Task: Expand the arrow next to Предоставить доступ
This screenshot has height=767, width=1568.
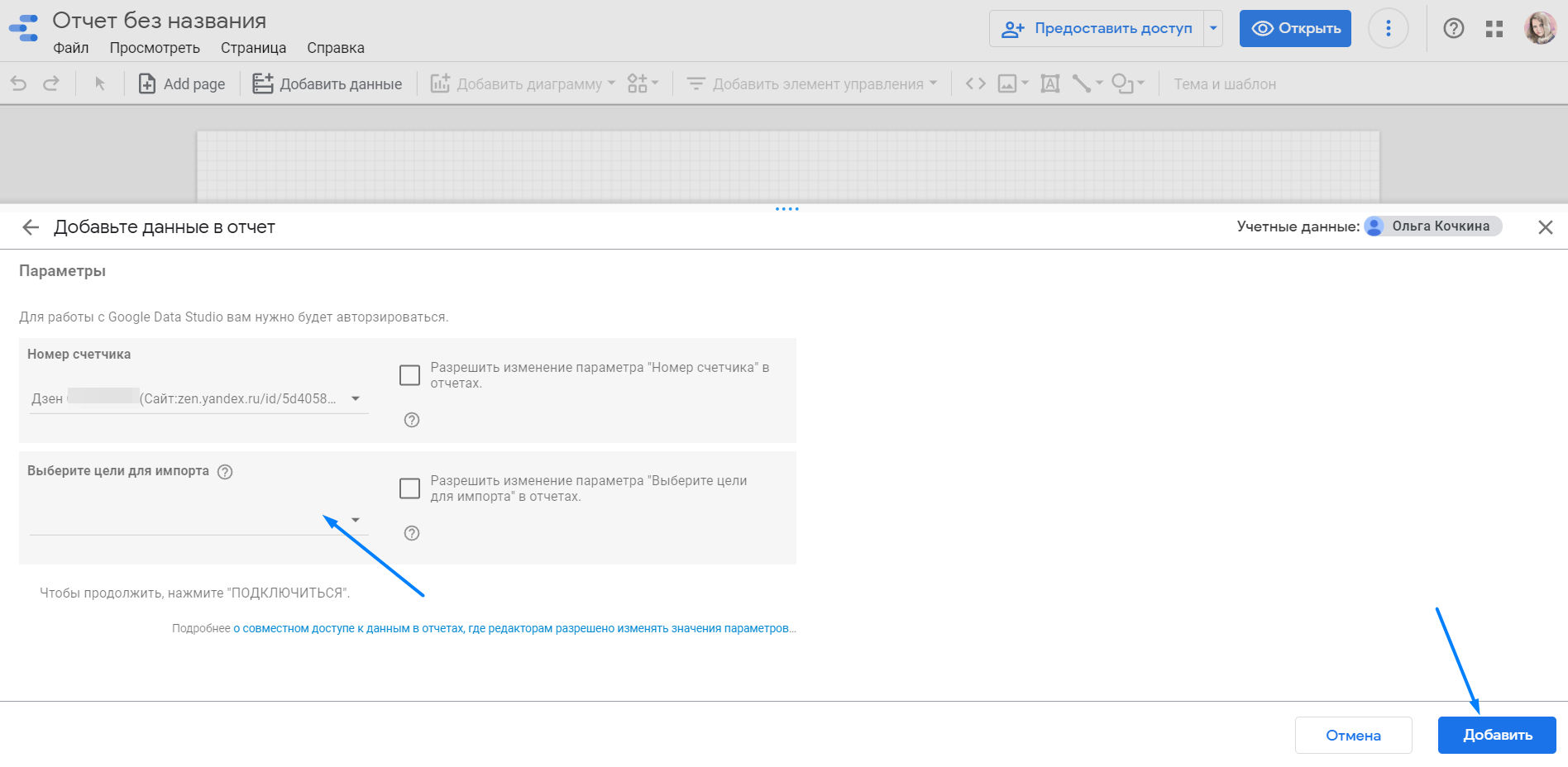Action: coord(1213,29)
